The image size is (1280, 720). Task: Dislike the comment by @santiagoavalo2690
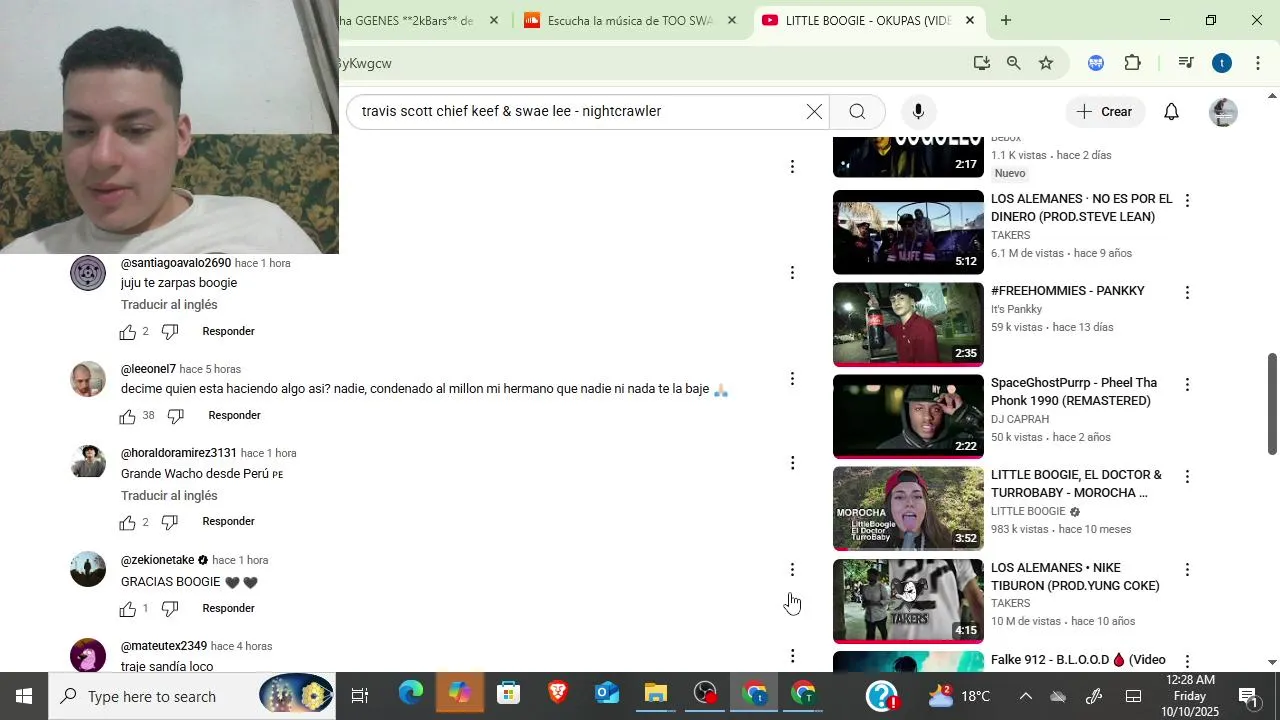[170, 332]
